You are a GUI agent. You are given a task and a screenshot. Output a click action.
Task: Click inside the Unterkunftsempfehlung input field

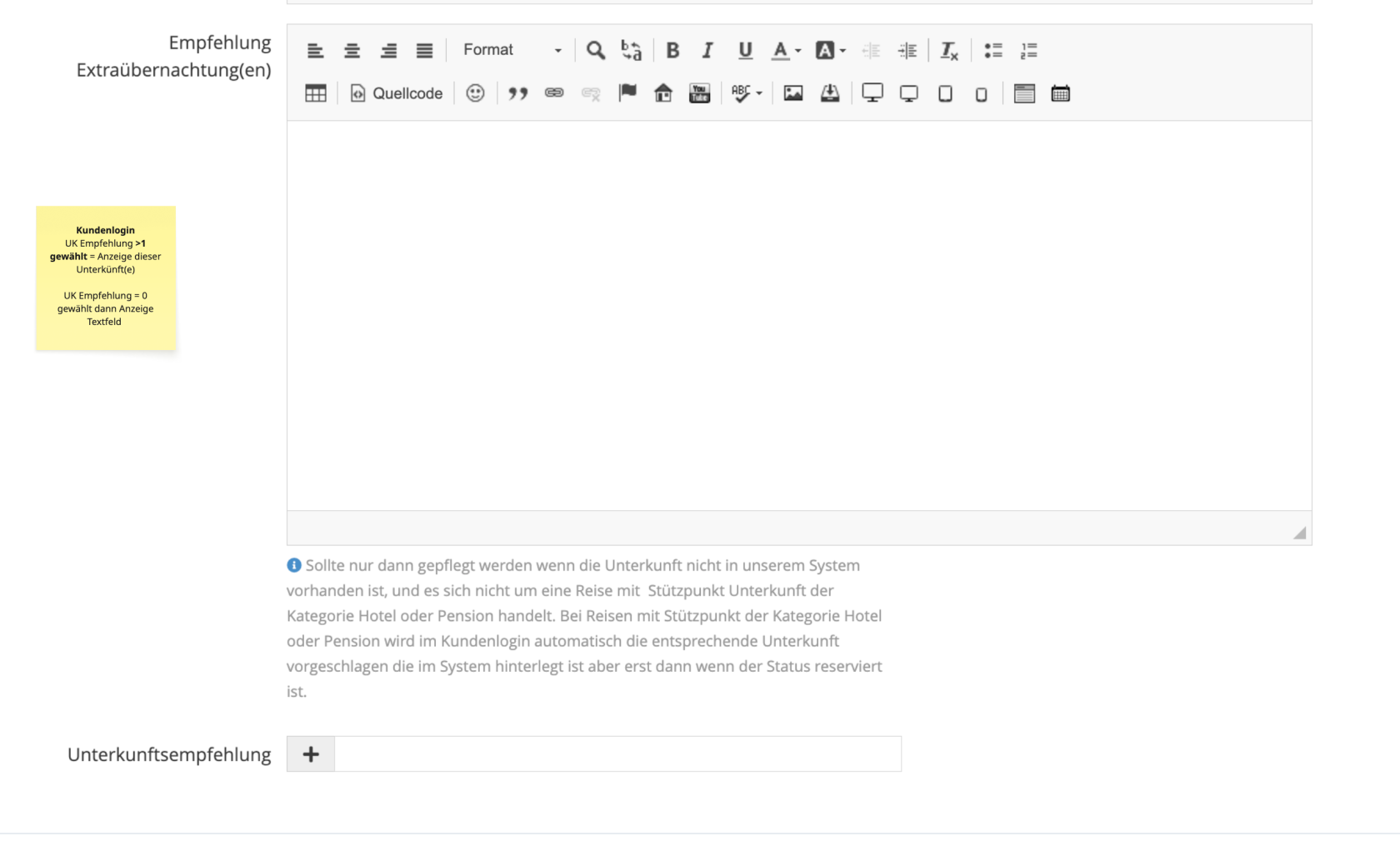click(617, 754)
